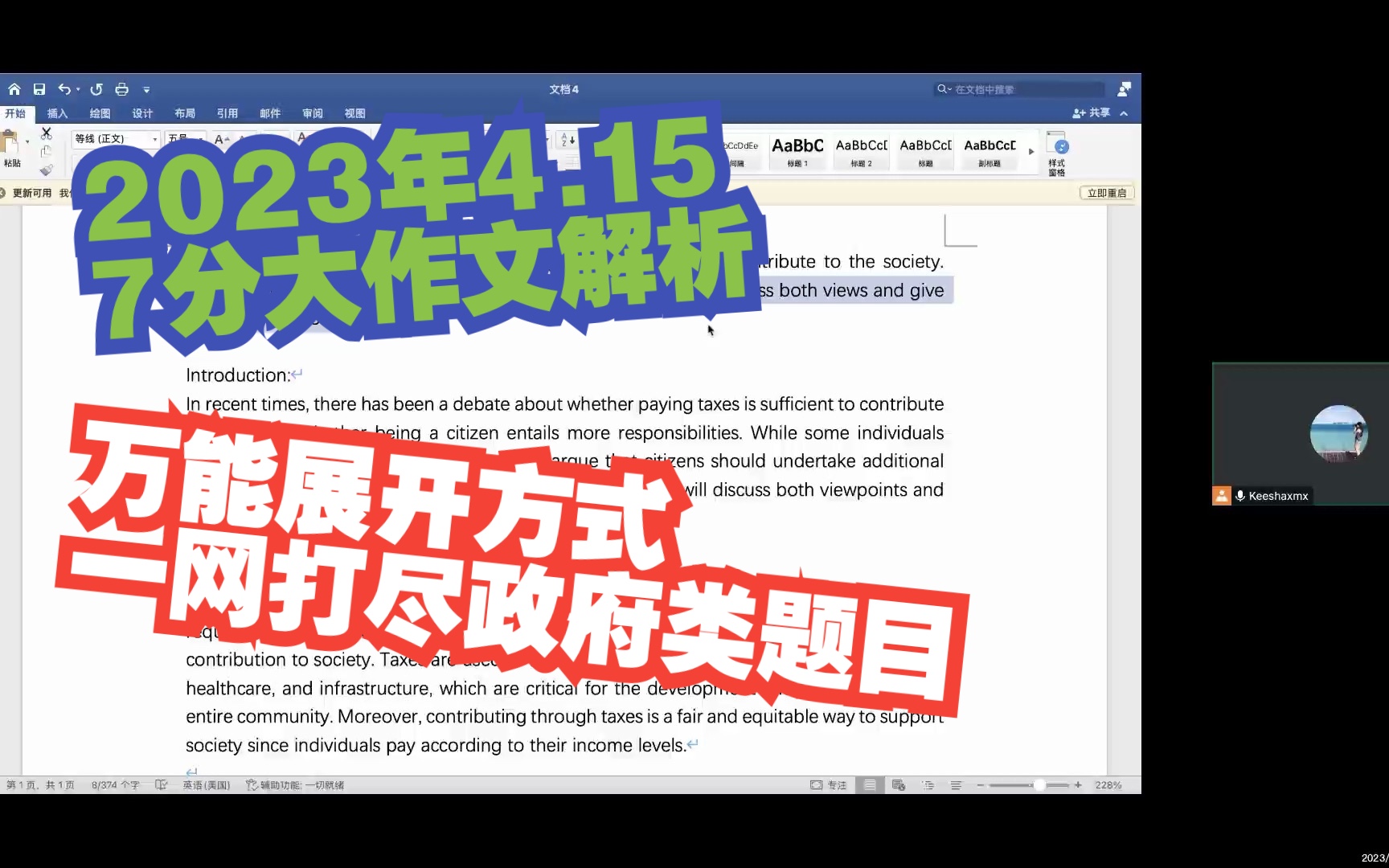Select Print Layout view icon
1389x868 pixels.
click(x=869, y=785)
